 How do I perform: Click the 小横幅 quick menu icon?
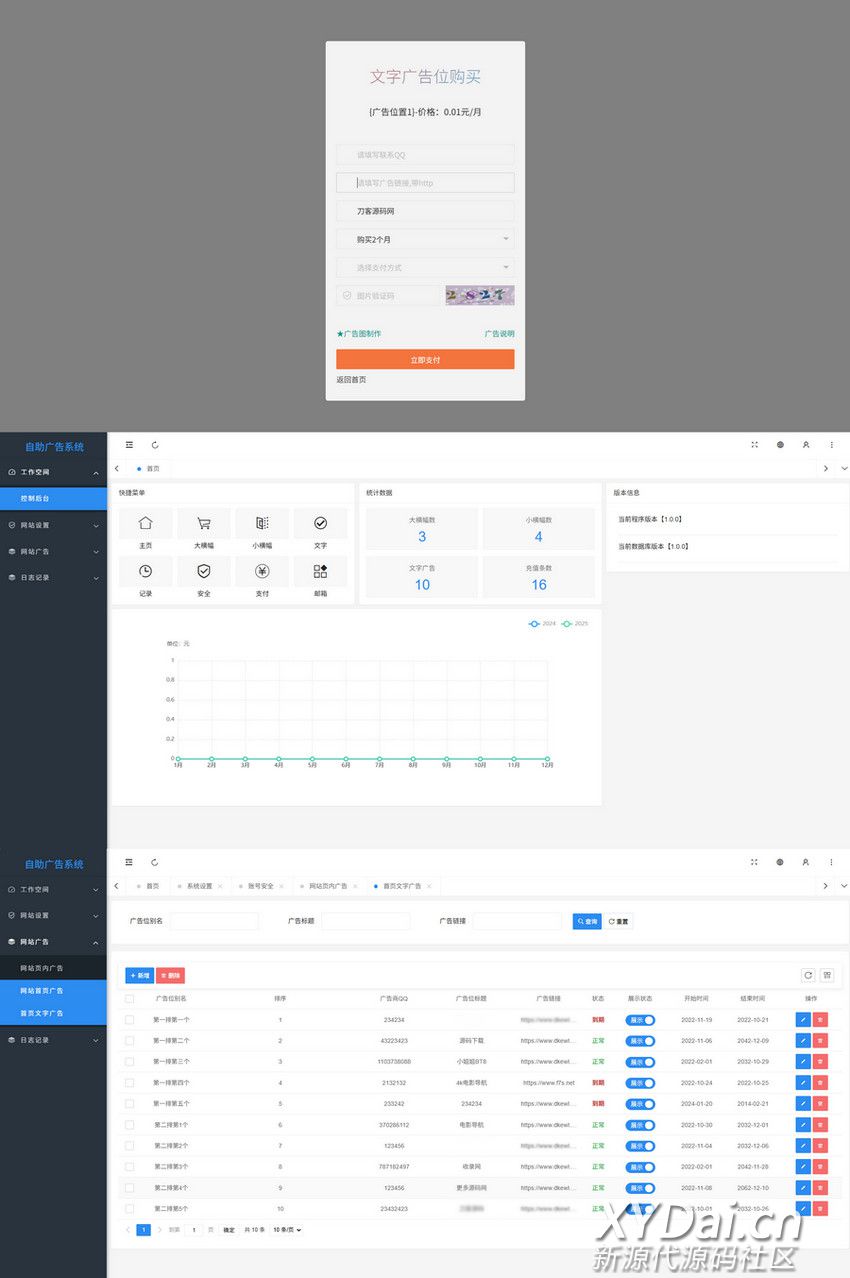tap(262, 523)
